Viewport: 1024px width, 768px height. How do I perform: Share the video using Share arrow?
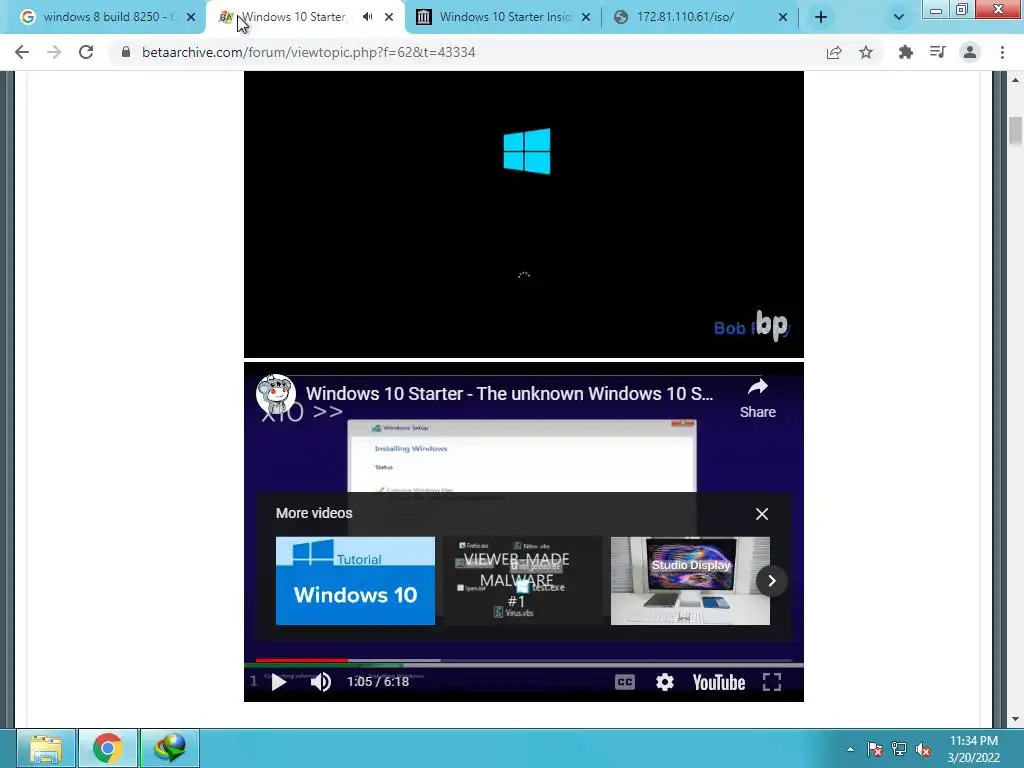(x=758, y=398)
